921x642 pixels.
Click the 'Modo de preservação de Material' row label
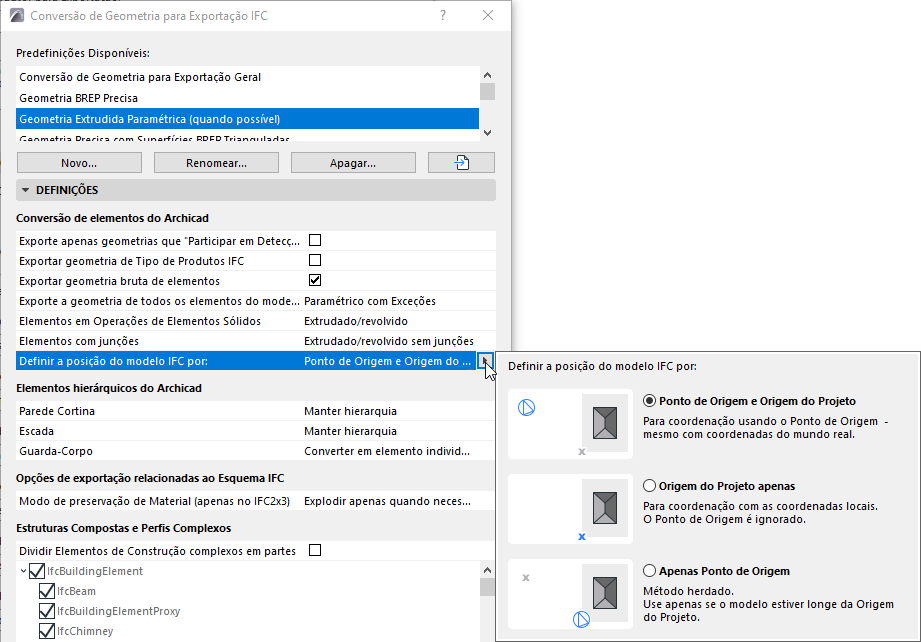pyautogui.click(x=154, y=501)
